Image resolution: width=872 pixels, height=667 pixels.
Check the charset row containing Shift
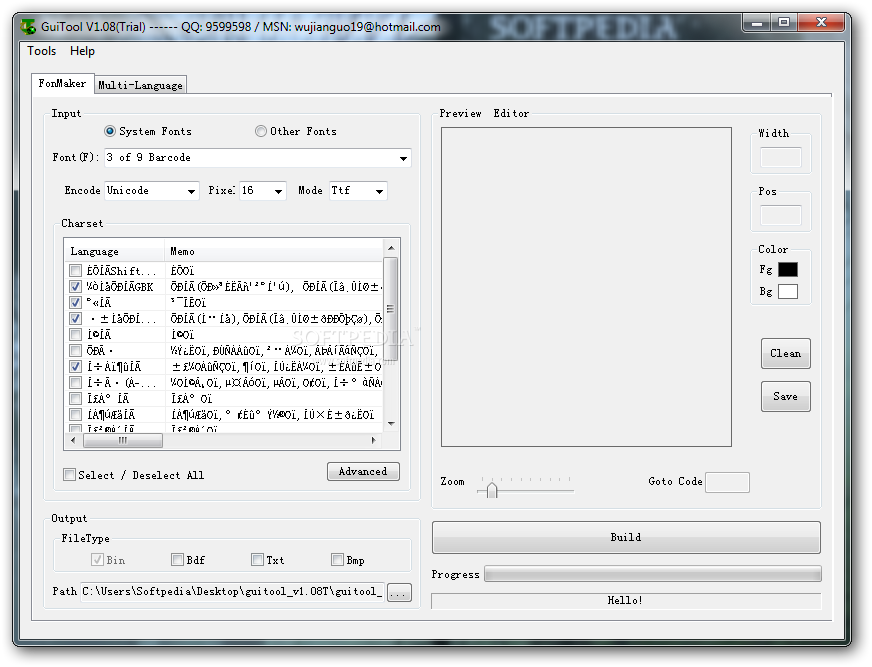(x=75, y=271)
